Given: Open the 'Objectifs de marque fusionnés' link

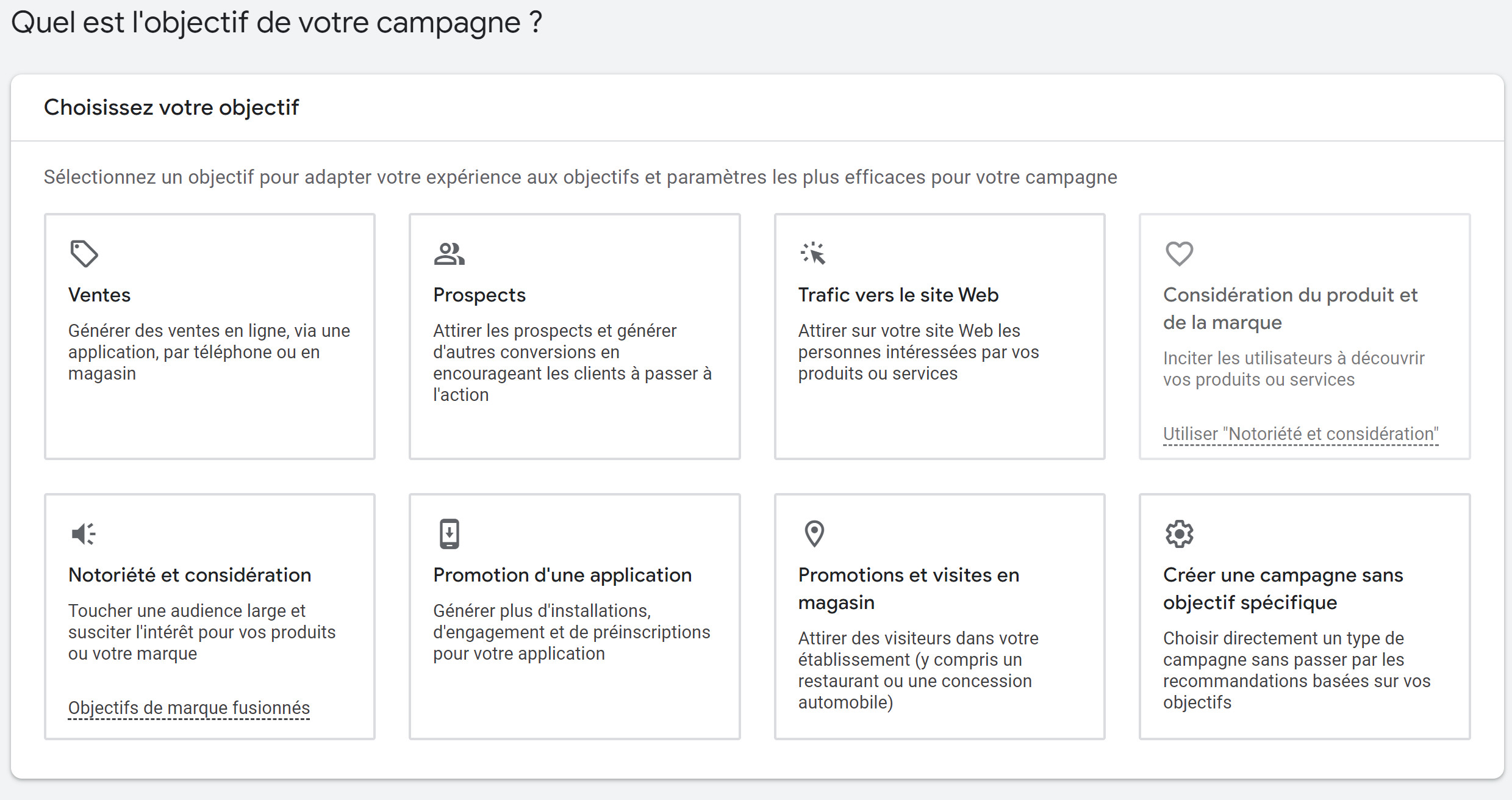Looking at the screenshot, I should coord(189,708).
